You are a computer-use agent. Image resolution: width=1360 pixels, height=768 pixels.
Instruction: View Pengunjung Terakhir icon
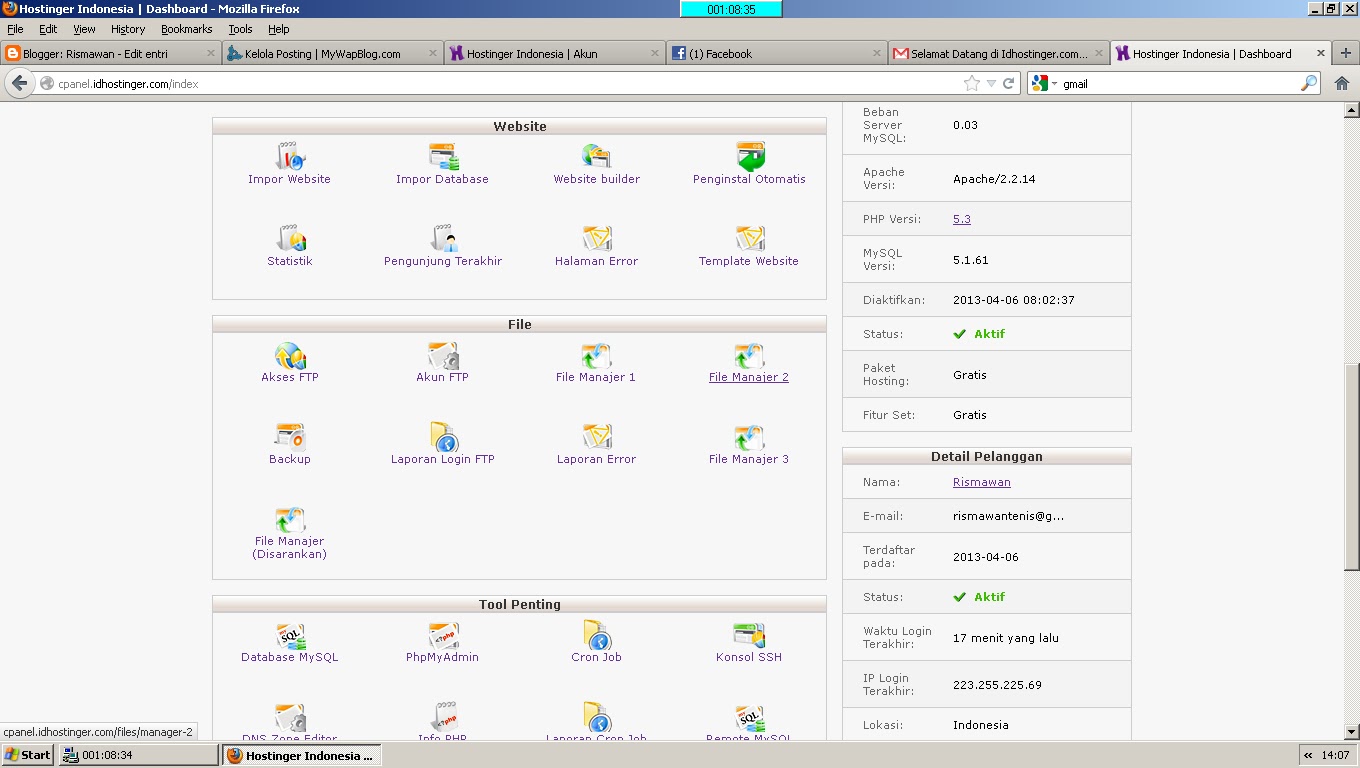443,238
